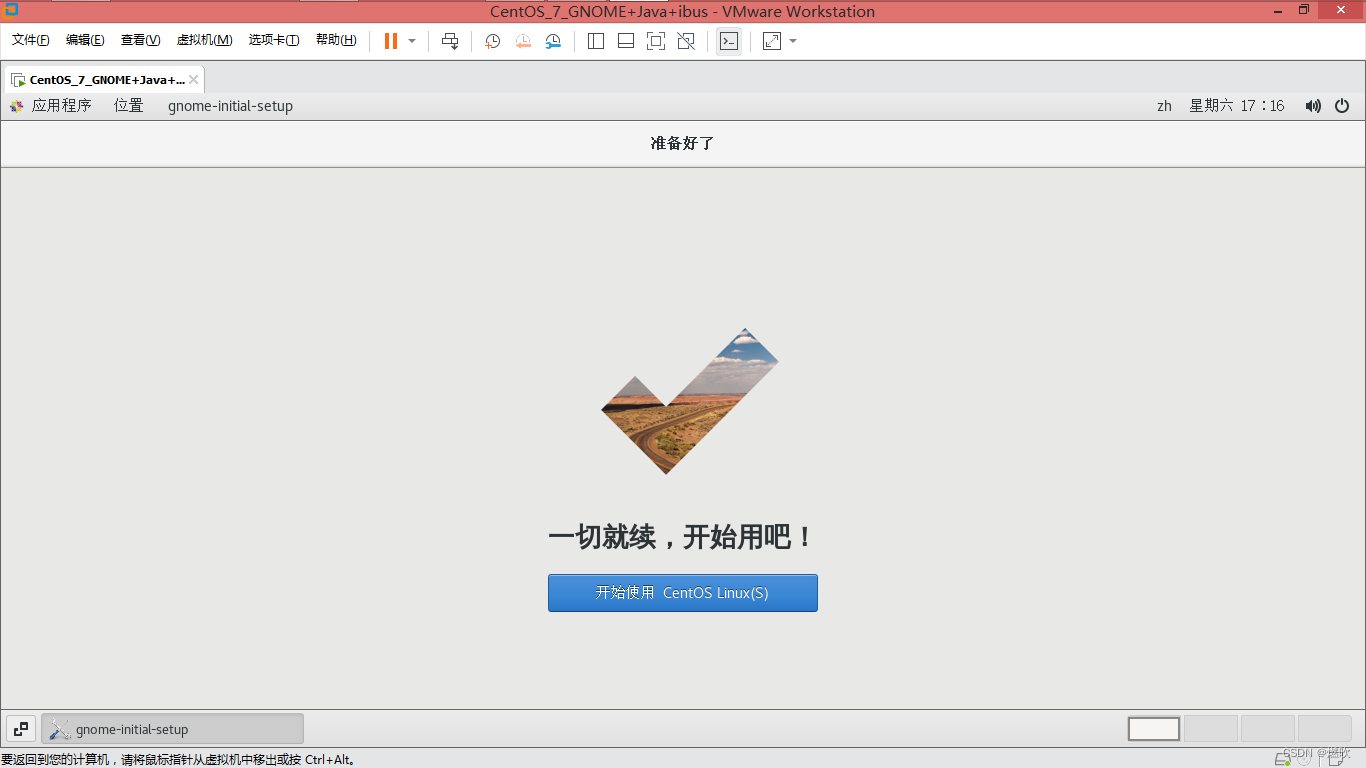This screenshot has width=1366, height=768.
Task: Open the power options dropdown next to pause
Action: pos(412,41)
